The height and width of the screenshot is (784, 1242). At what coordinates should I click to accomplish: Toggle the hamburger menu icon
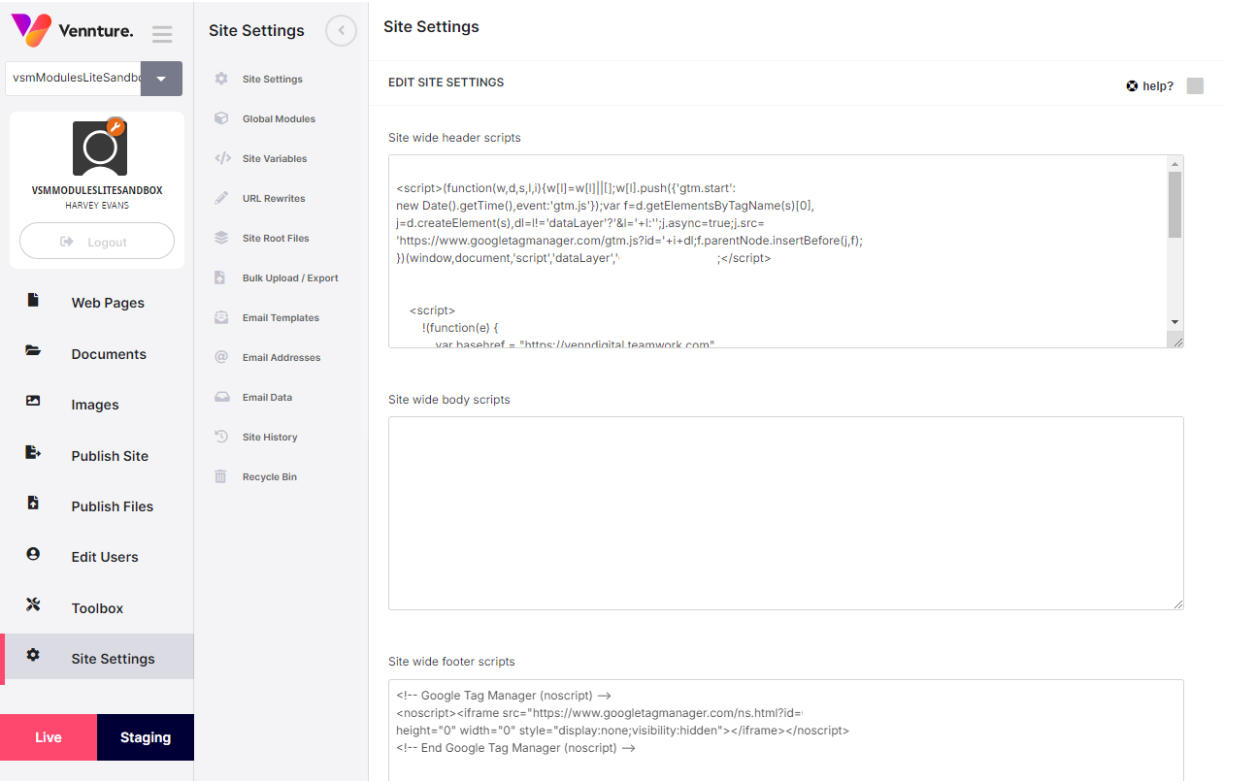162,34
